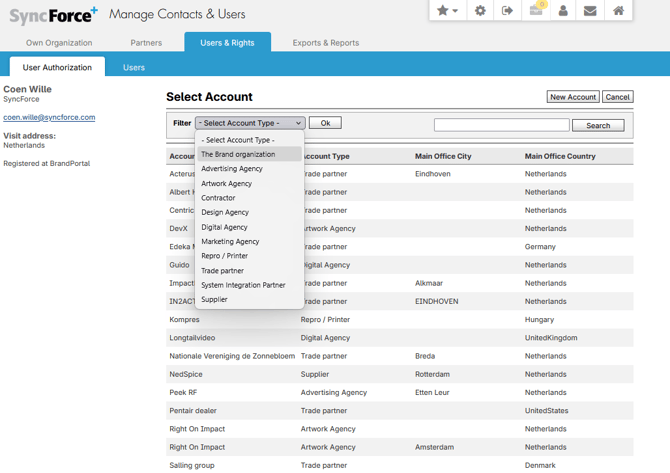Click the Search button
This screenshot has width=670, height=473.
(598, 126)
